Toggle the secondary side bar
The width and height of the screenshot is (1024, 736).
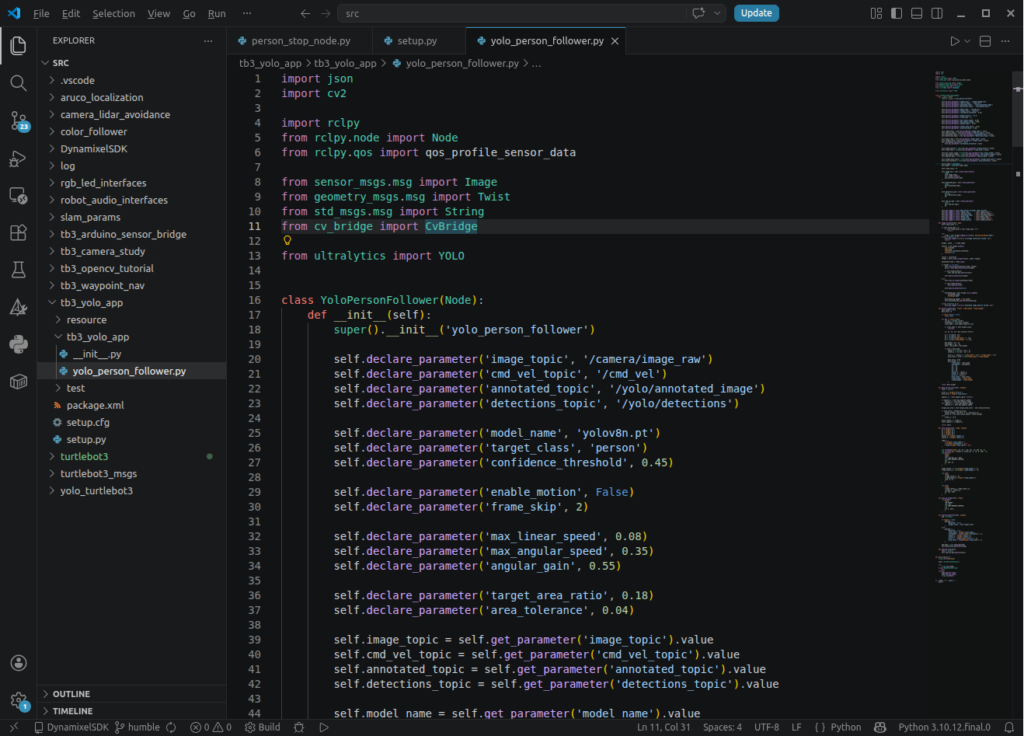coord(937,13)
